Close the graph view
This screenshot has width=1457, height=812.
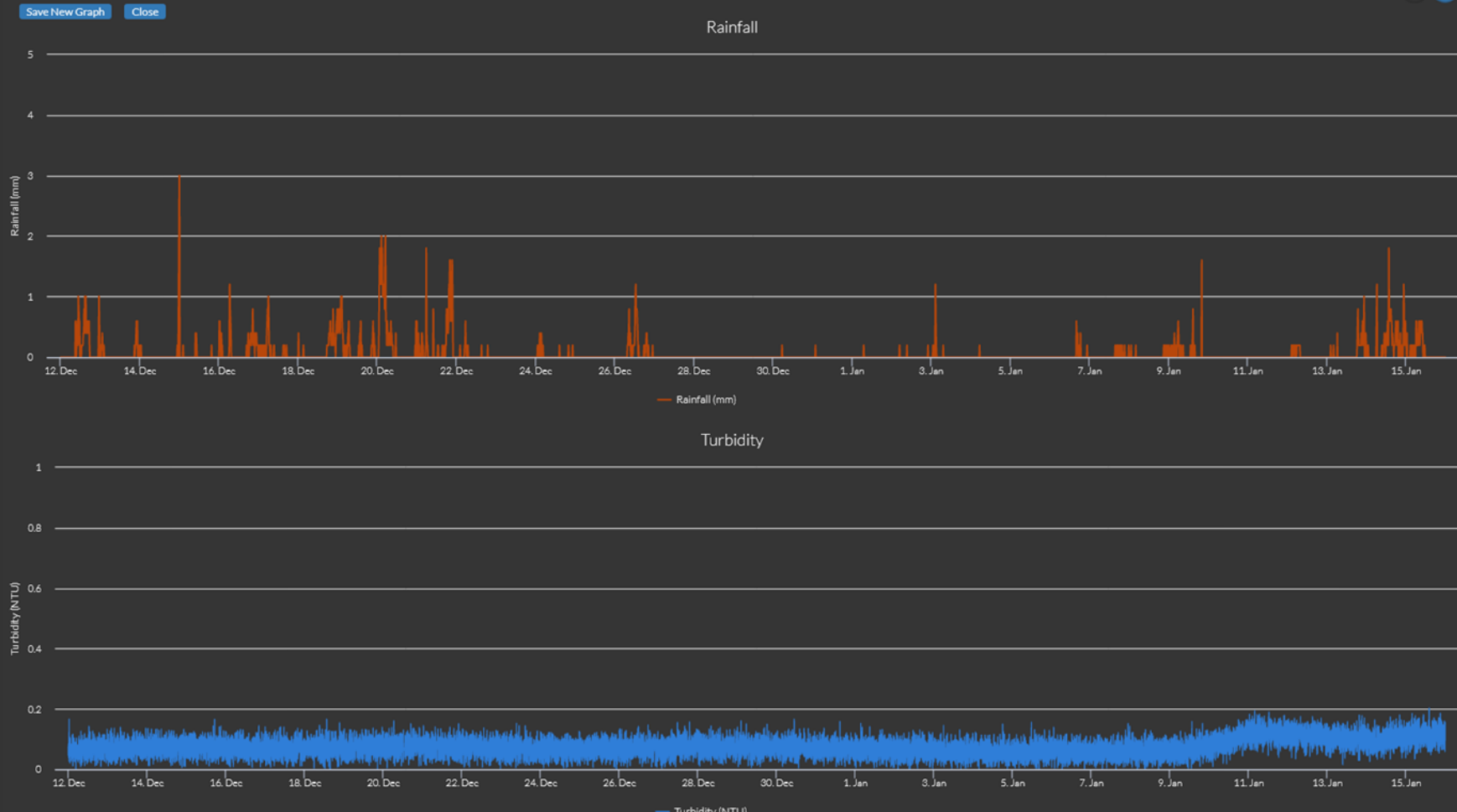(x=144, y=12)
